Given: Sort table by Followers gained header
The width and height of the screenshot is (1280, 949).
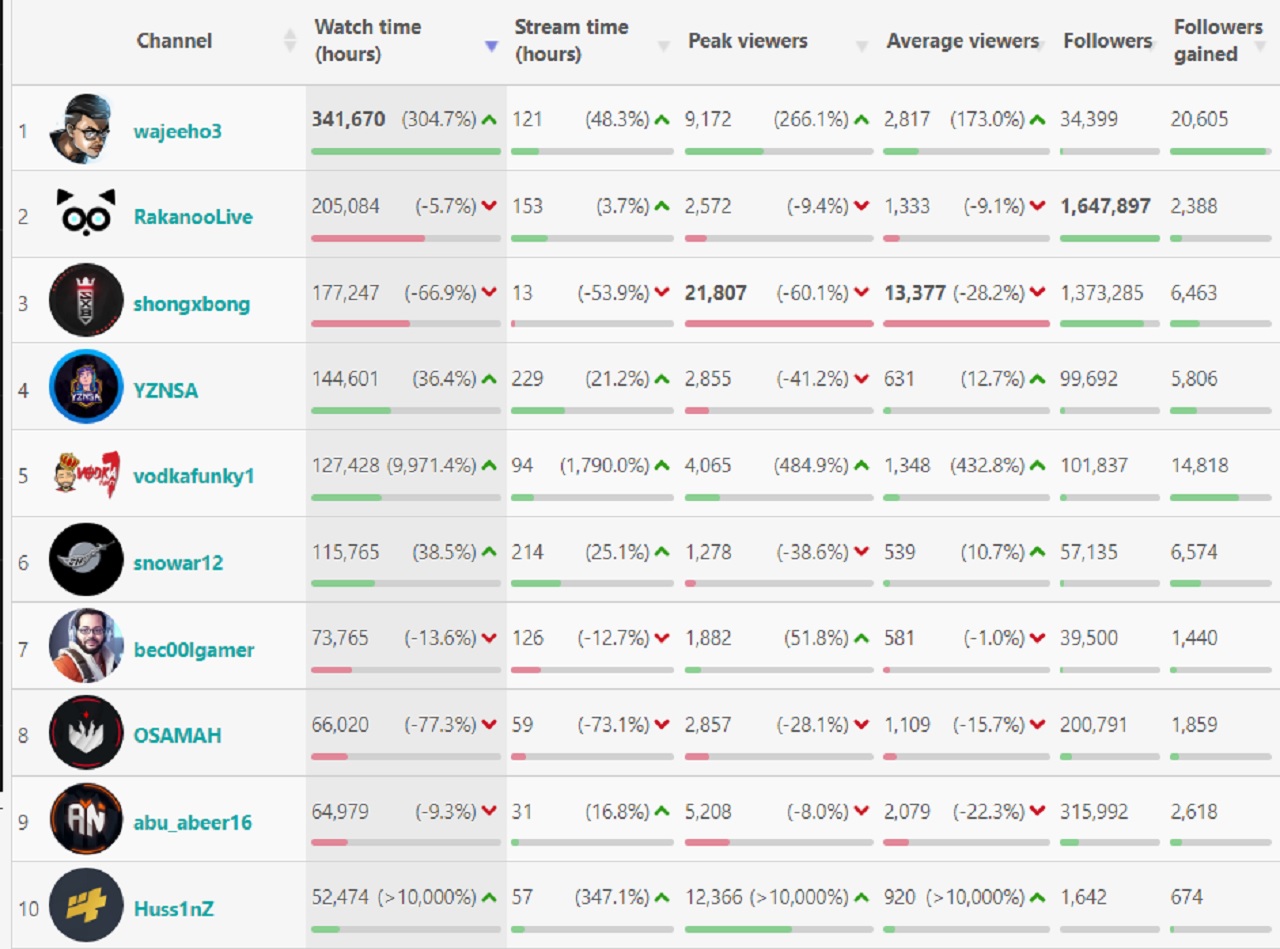Looking at the screenshot, I should (1206, 41).
